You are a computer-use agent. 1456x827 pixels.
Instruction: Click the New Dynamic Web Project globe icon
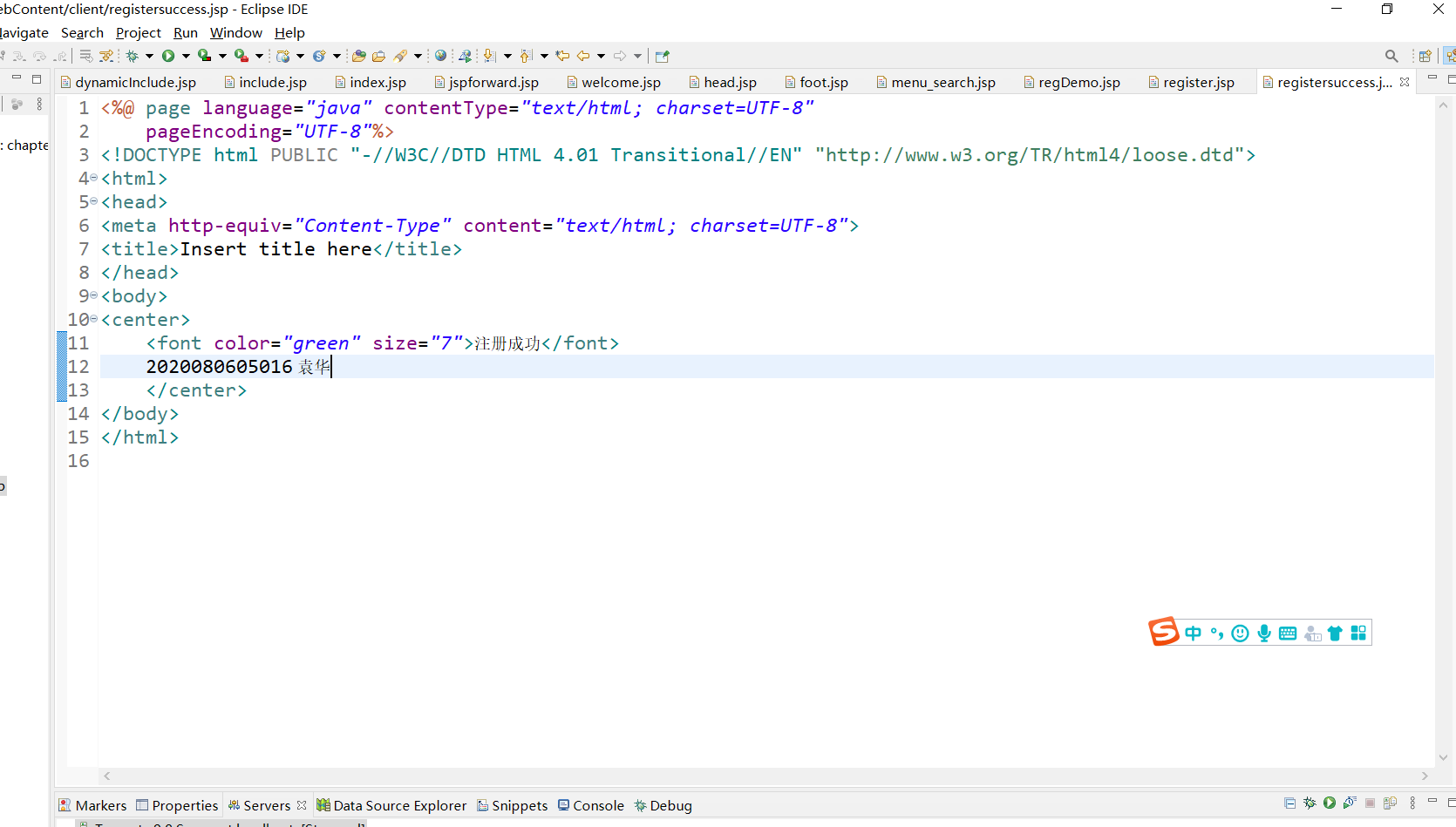coord(282,56)
